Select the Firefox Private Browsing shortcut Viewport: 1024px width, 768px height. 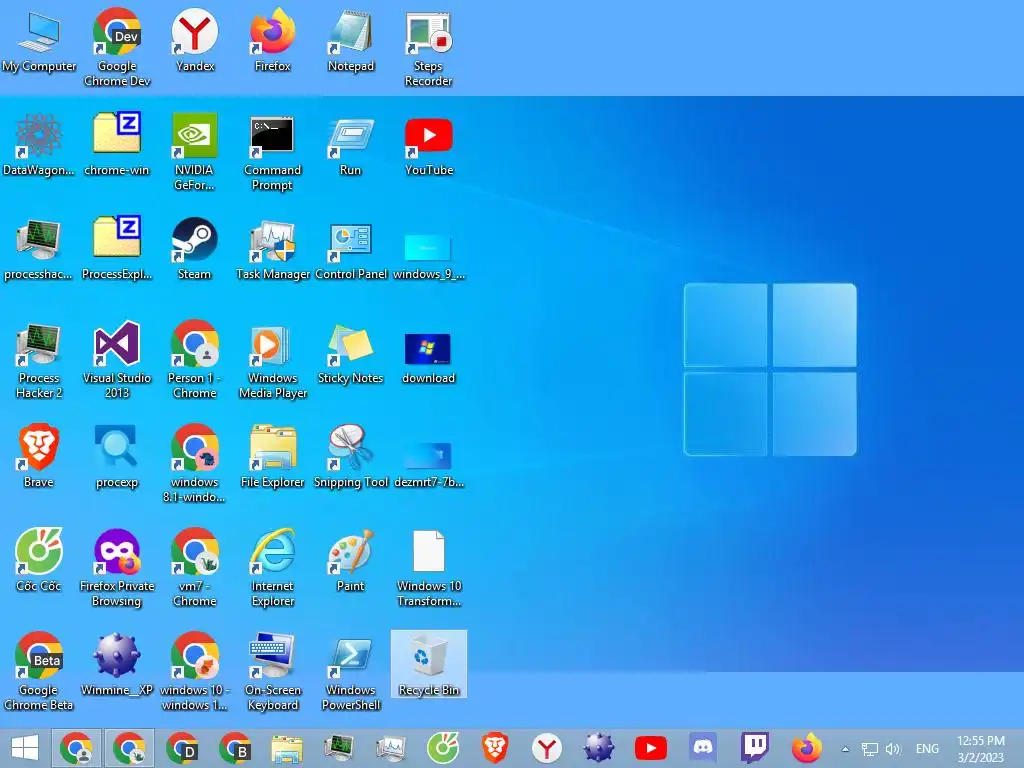pyautogui.click(x=117, y=568)
